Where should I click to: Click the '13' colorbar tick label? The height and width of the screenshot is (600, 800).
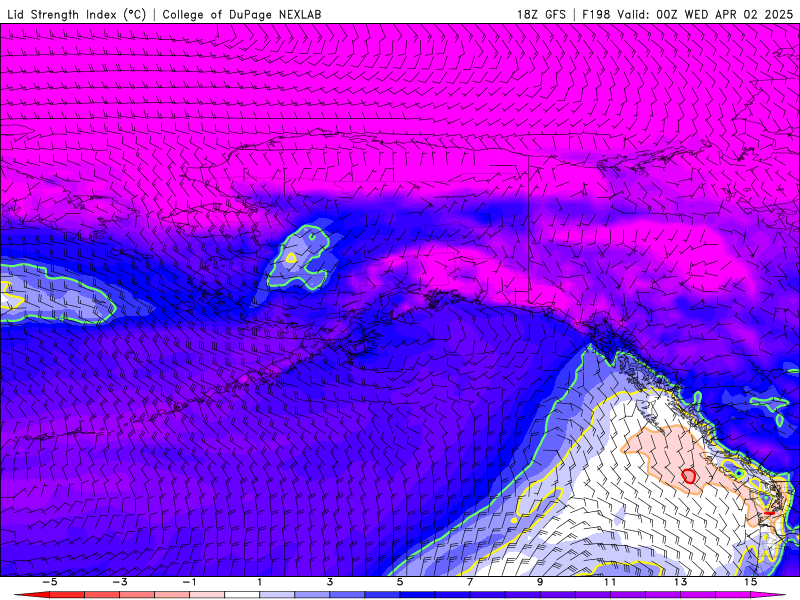[680, 582]
